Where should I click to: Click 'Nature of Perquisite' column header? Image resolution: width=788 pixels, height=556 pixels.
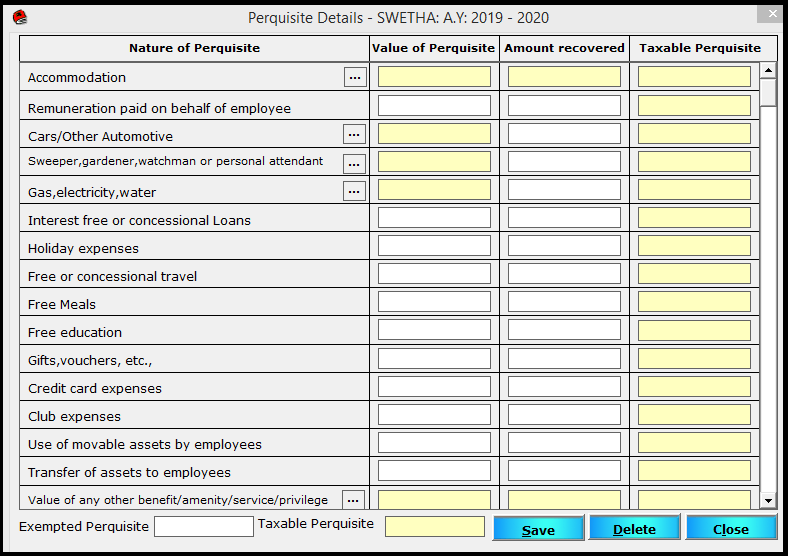(x=194, y=48)
